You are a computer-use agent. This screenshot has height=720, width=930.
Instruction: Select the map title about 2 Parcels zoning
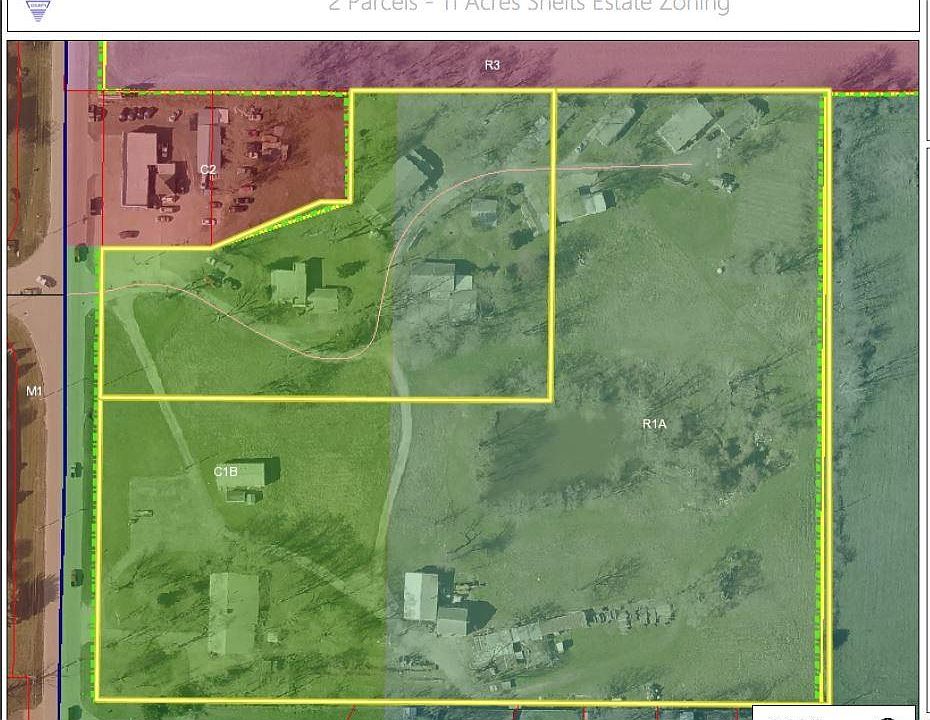pyautogui.click(x=529, y=7)
